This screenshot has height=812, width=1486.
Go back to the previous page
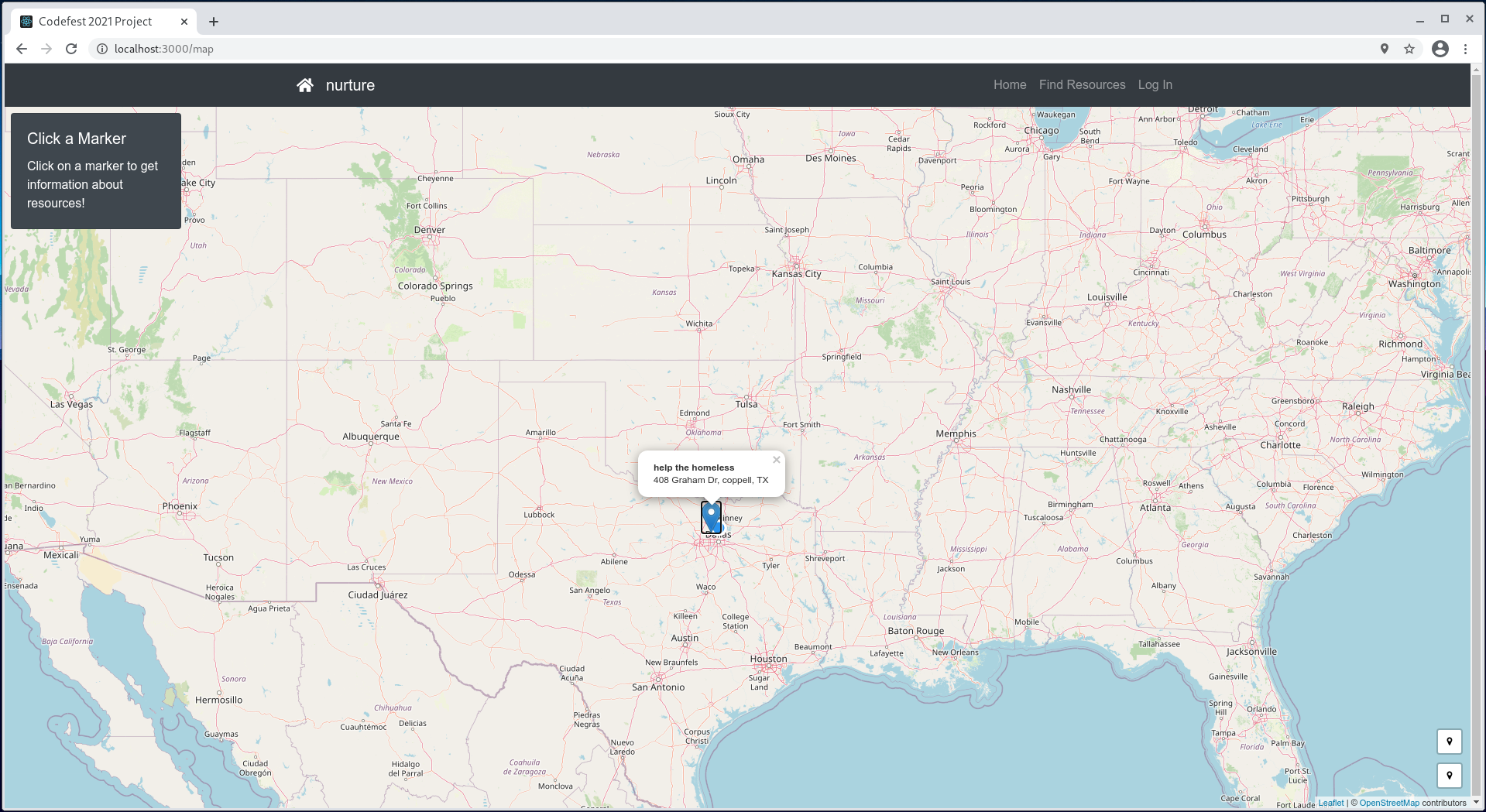tap(22, 49)
